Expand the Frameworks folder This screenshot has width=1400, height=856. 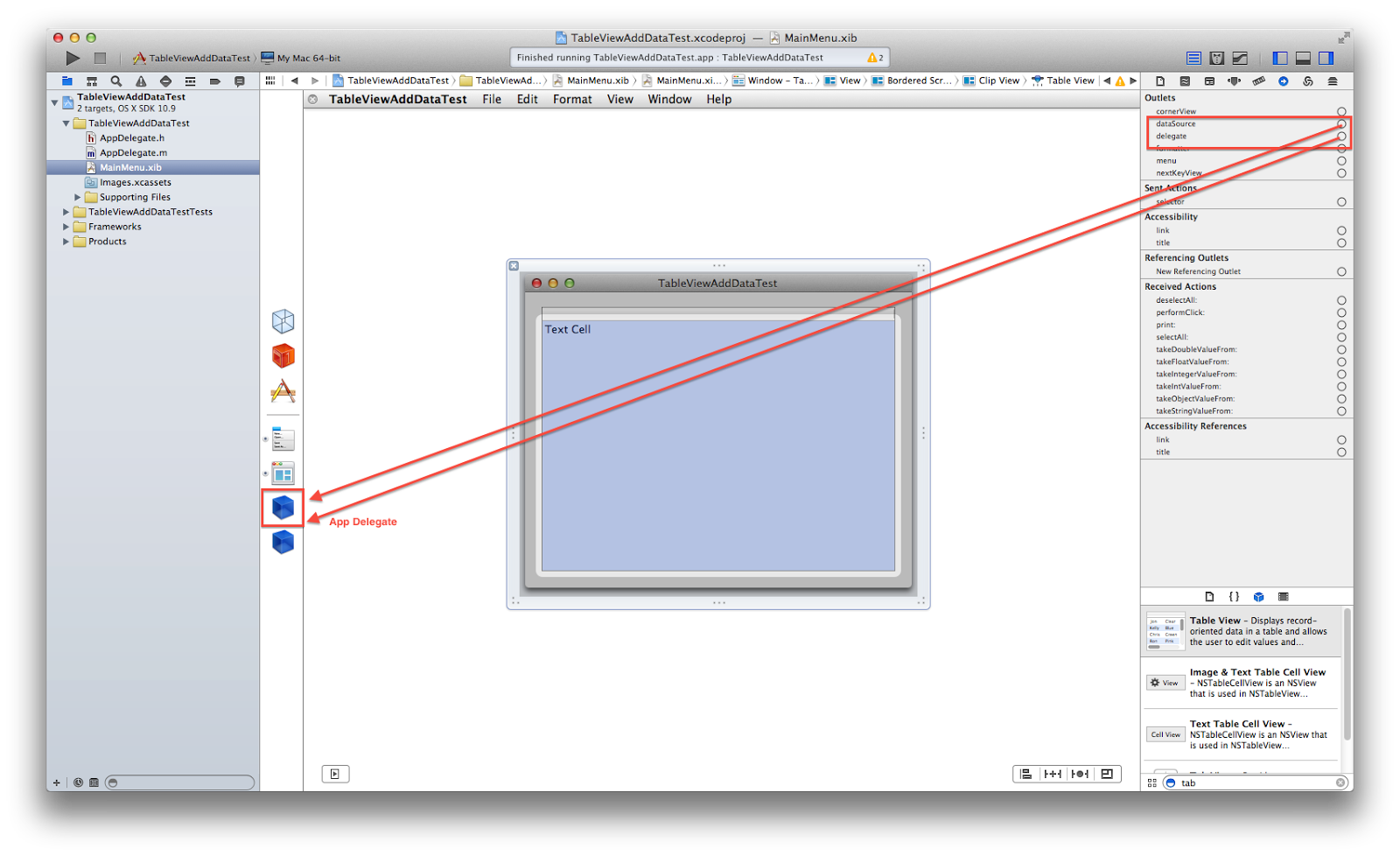66,227
